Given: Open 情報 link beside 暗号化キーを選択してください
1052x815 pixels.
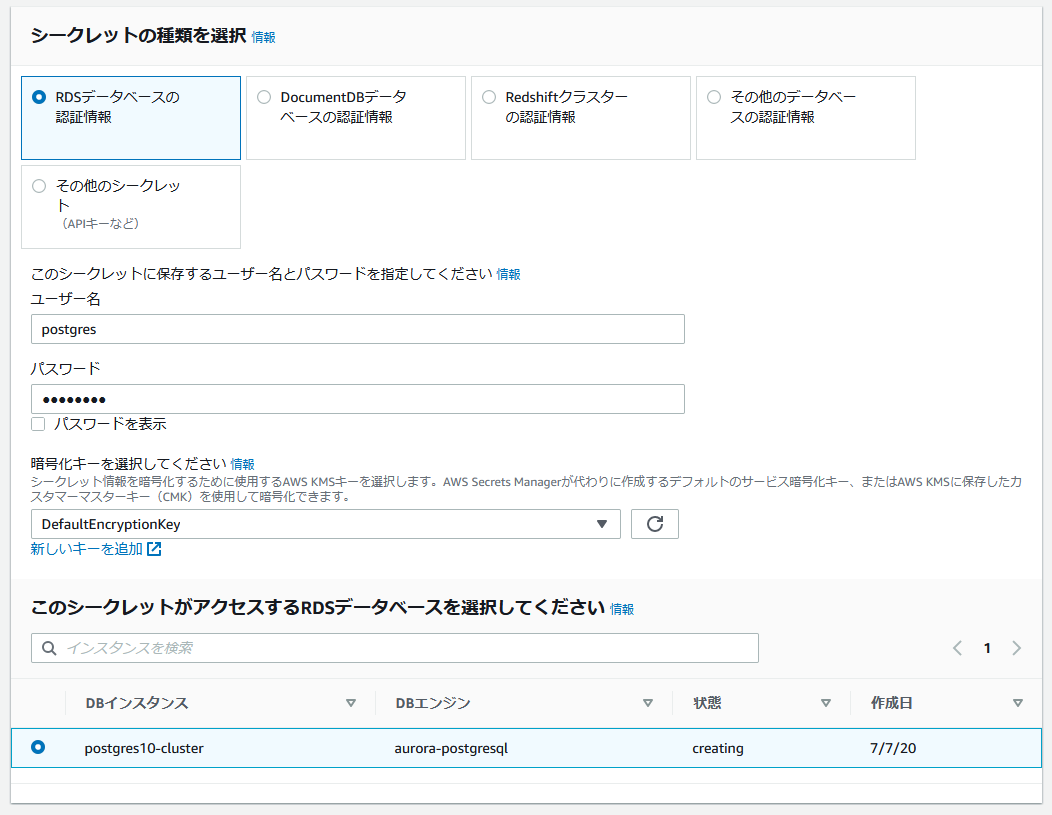Looking at the screenshot, I should (x=242, y=464).
